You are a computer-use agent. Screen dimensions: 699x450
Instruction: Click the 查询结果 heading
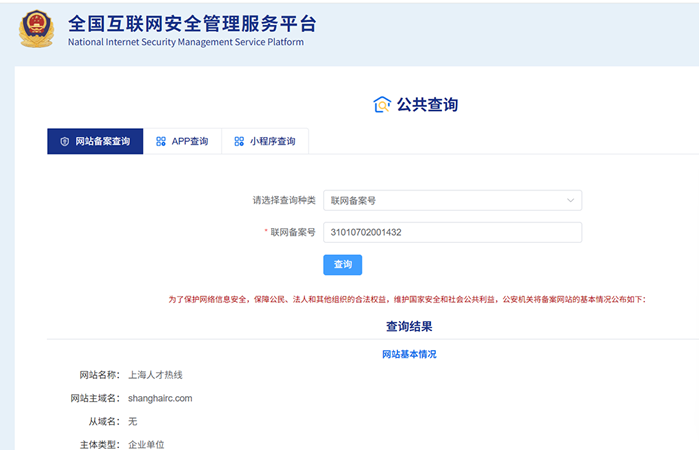(409, 326)
